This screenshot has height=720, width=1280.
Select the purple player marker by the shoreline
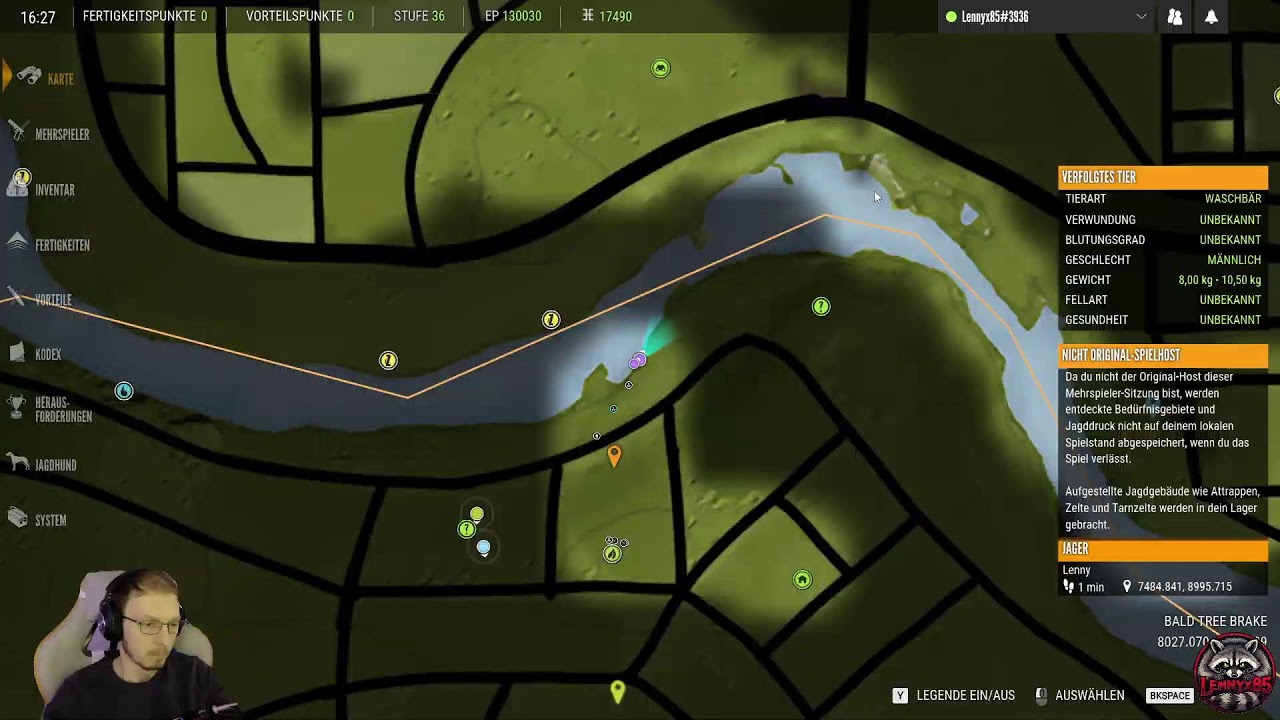coord(637,361)
